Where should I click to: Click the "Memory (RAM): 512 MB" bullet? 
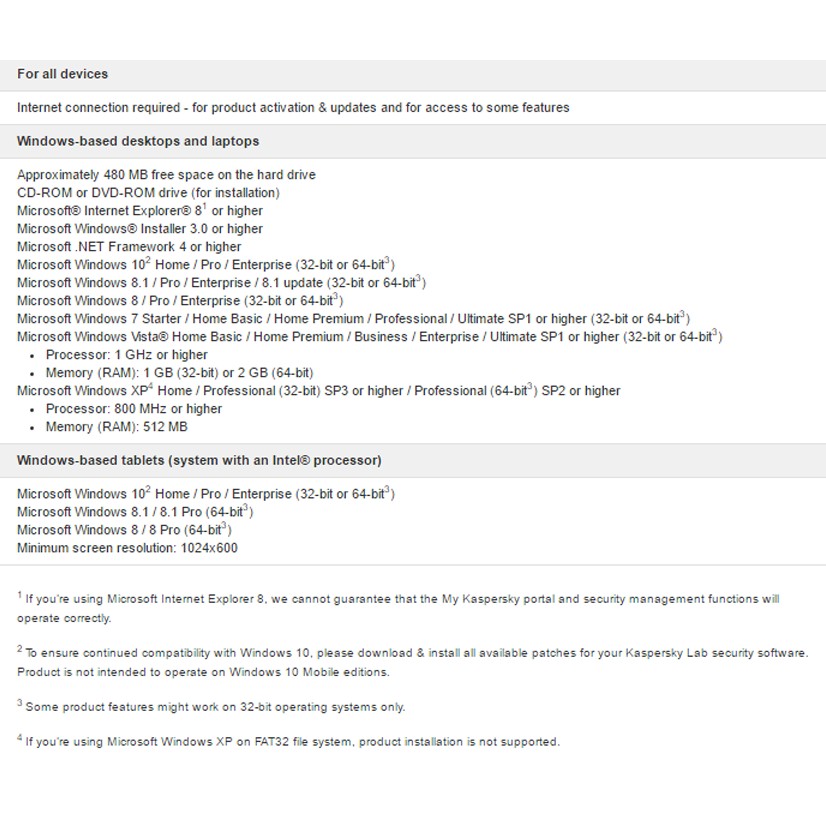coord(116,427)
